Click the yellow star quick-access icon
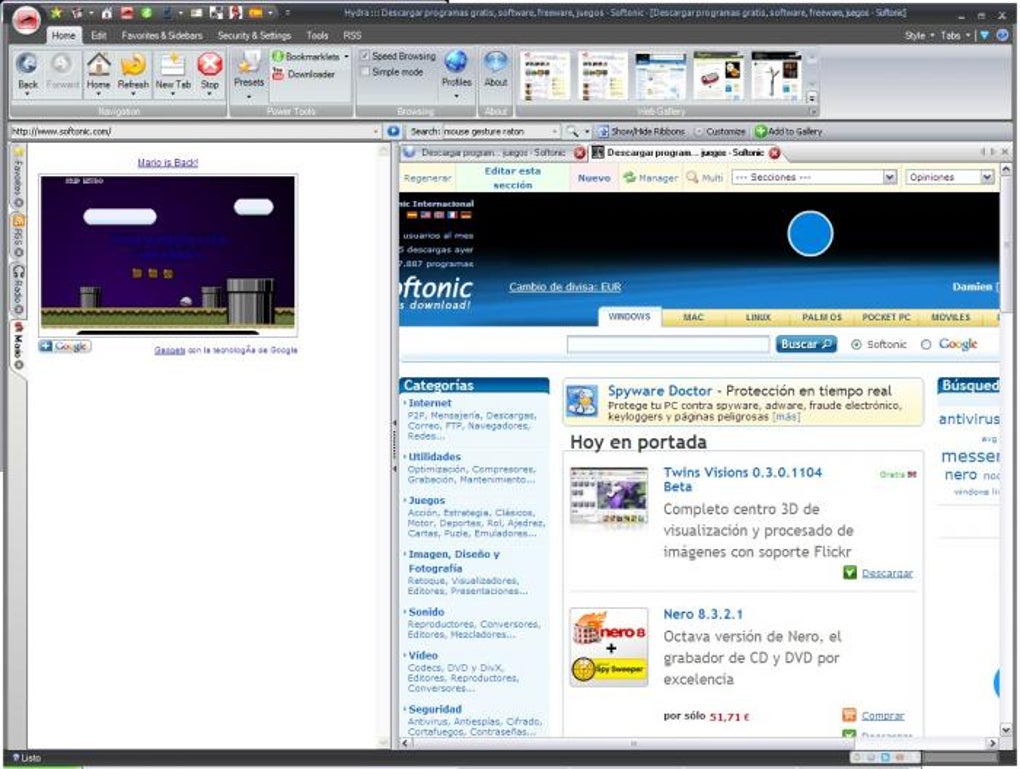 click(57, 12)
